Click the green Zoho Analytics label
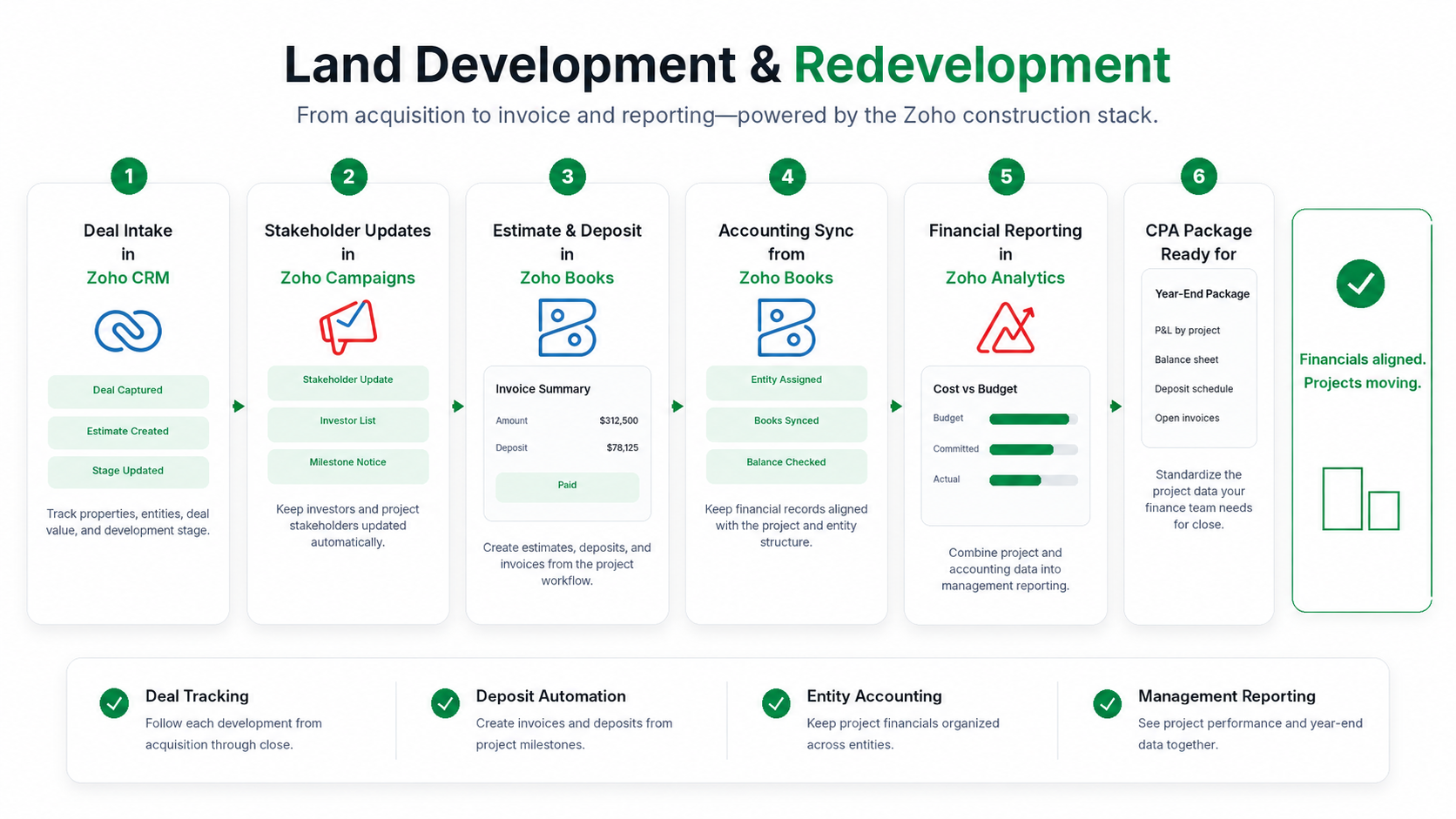 coord(1006,279)
